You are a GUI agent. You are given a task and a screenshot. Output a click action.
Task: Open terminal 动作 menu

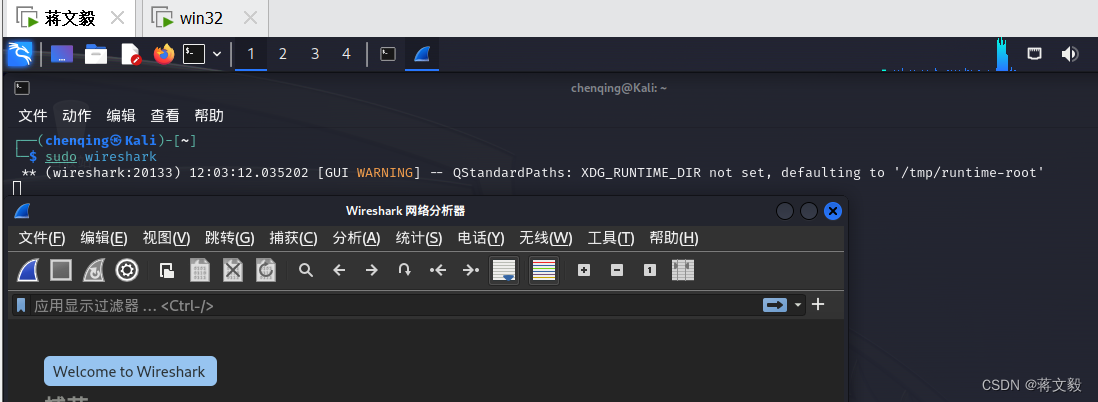click(77, 116)
